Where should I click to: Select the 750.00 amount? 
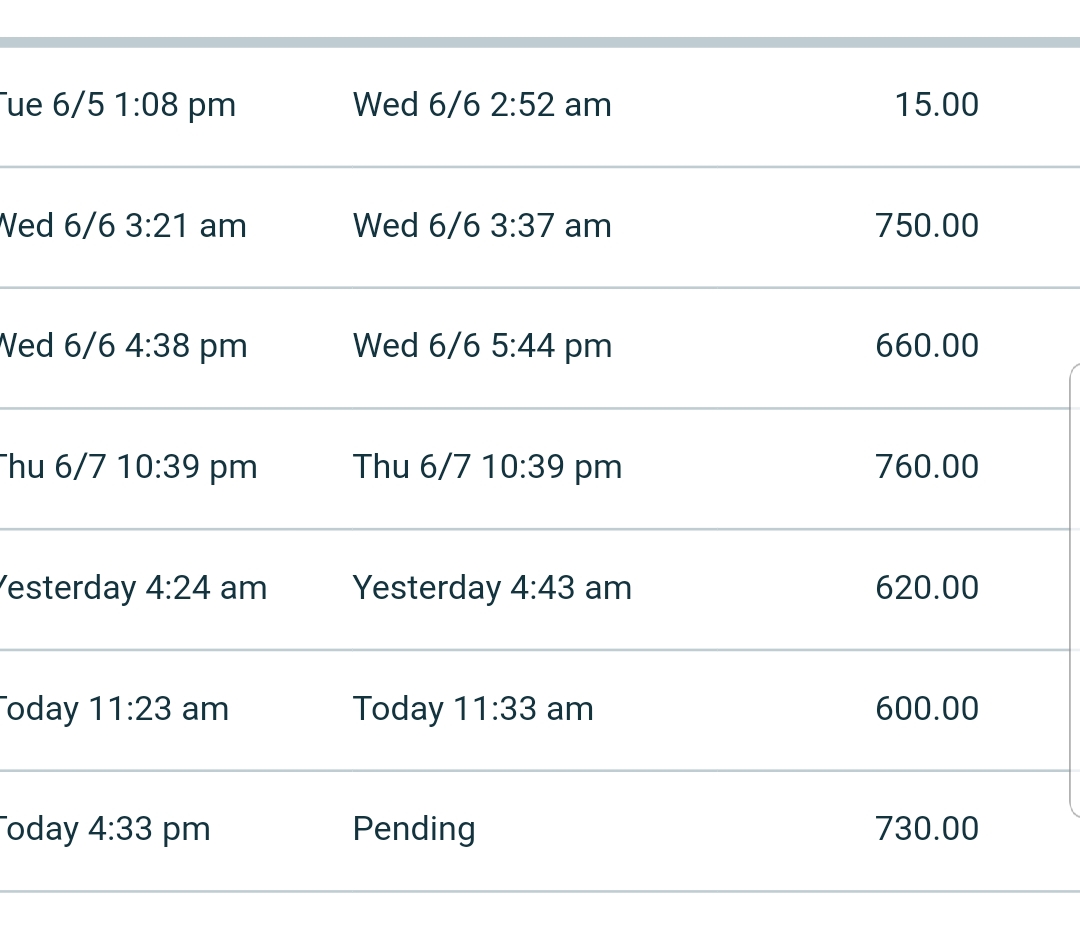pos(926,226)
